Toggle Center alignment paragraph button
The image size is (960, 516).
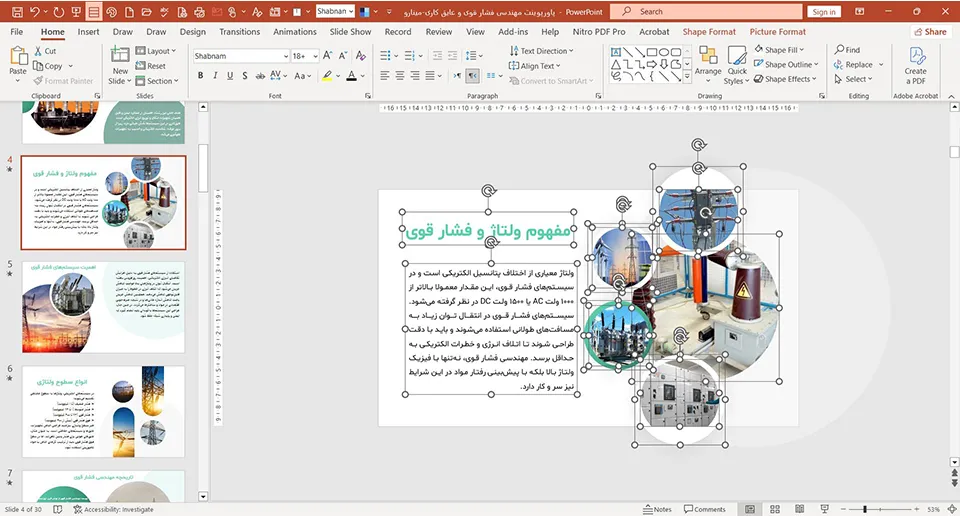tap(399, 76)
